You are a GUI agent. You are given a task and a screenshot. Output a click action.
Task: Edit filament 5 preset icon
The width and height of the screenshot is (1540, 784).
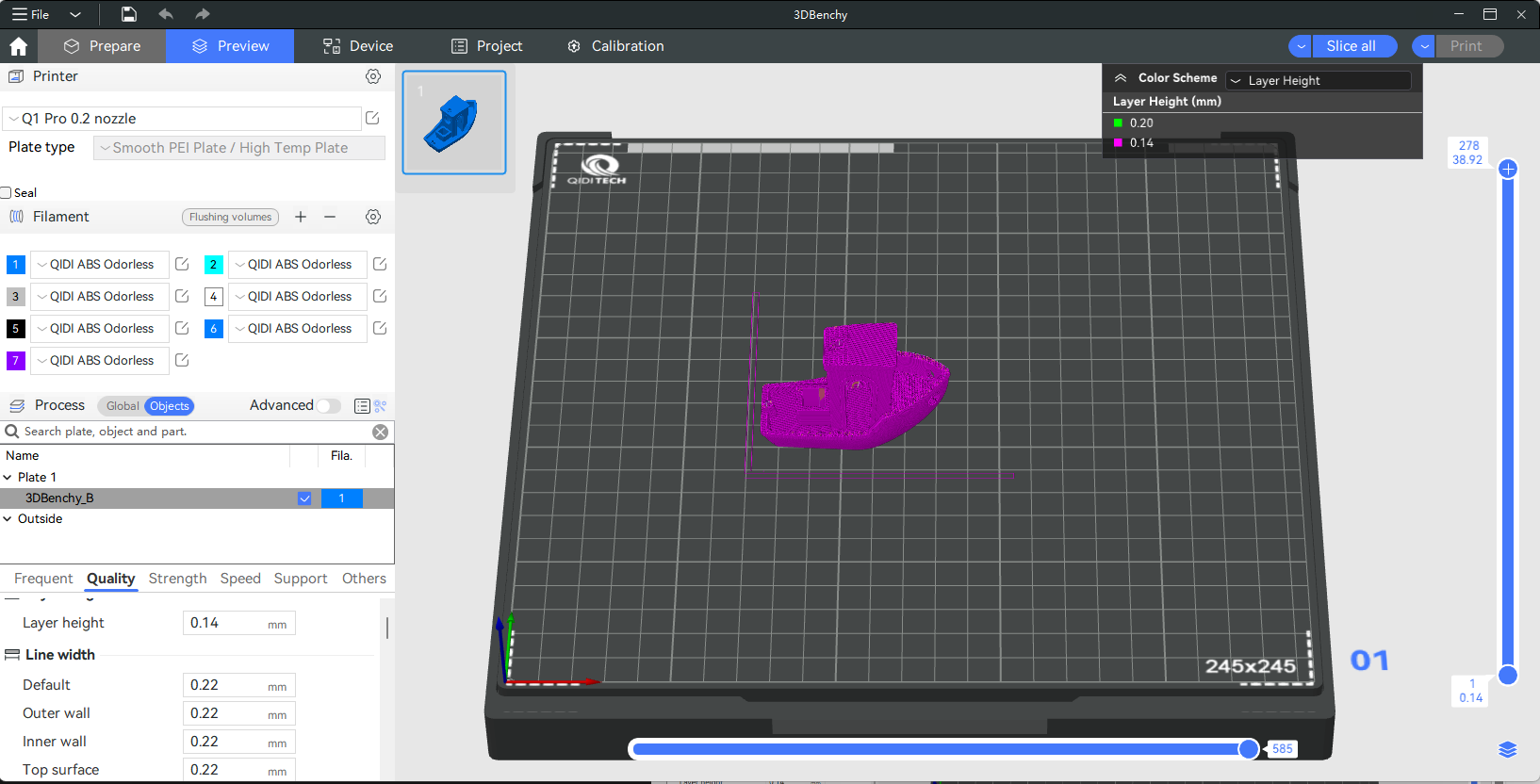pyautogui.click(x=182, y=328)
